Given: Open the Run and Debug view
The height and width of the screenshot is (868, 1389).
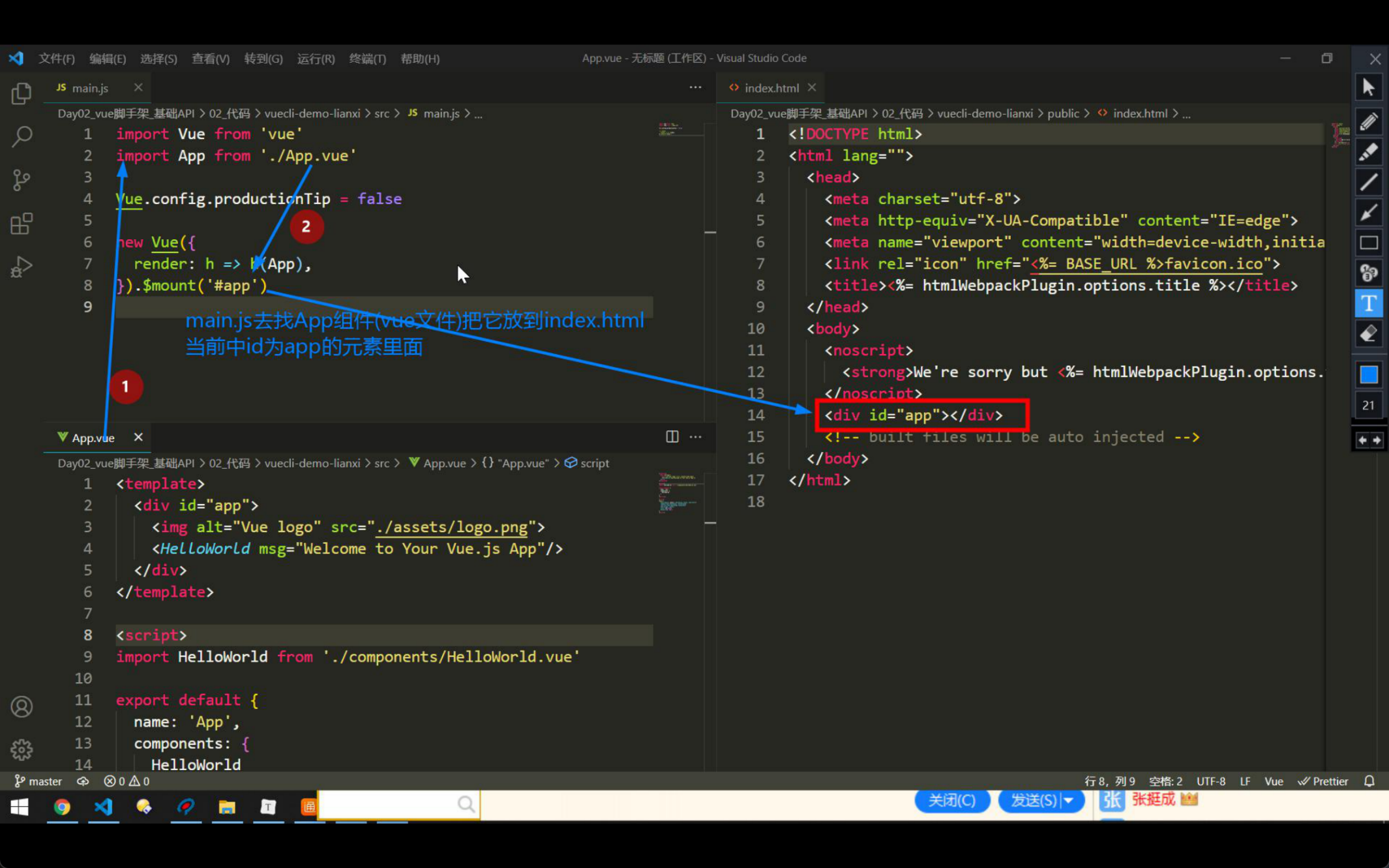Looking at the screenshot, I should tap(22, 267).
